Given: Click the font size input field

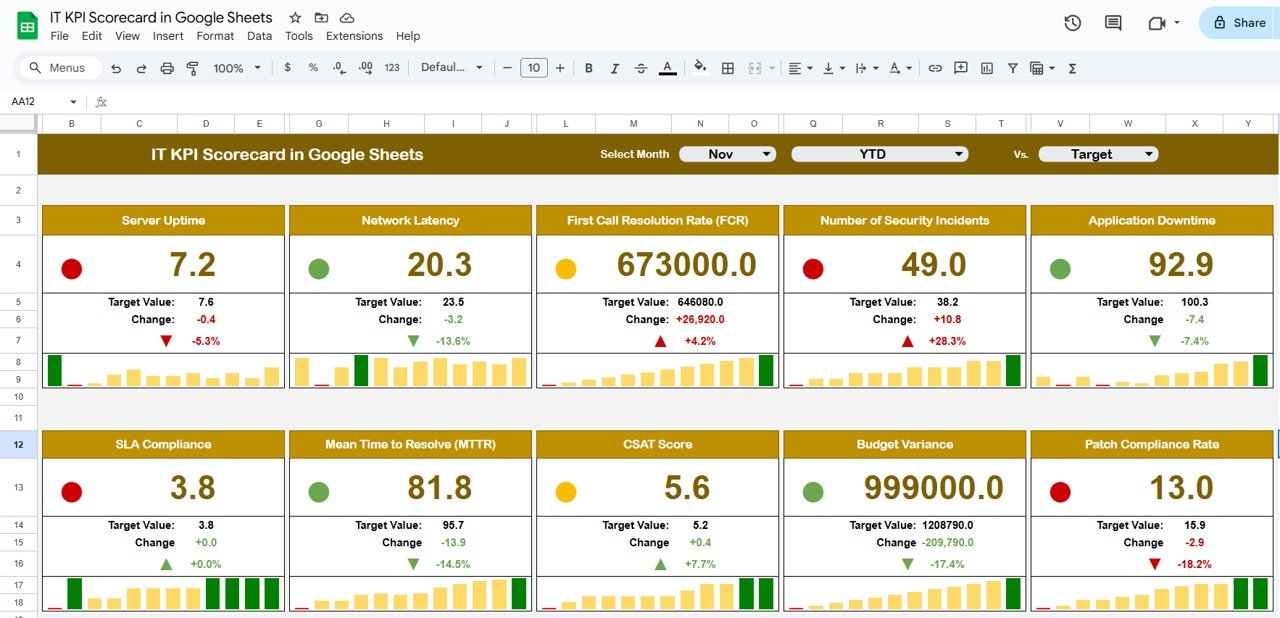Looking at the screenshot, I should [x=533, y=68].
